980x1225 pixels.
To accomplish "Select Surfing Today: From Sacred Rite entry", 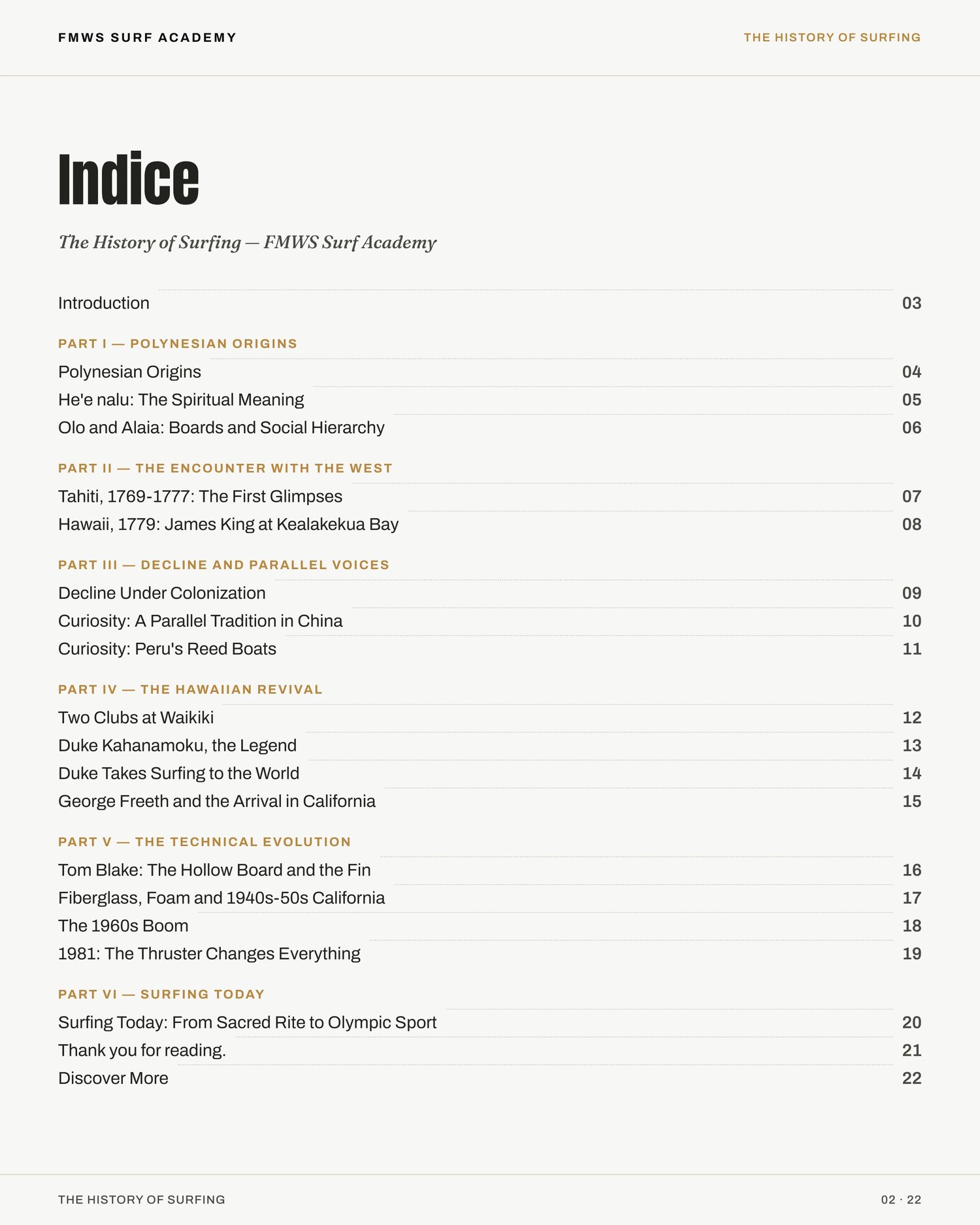I will click(x=489, y=1022).
